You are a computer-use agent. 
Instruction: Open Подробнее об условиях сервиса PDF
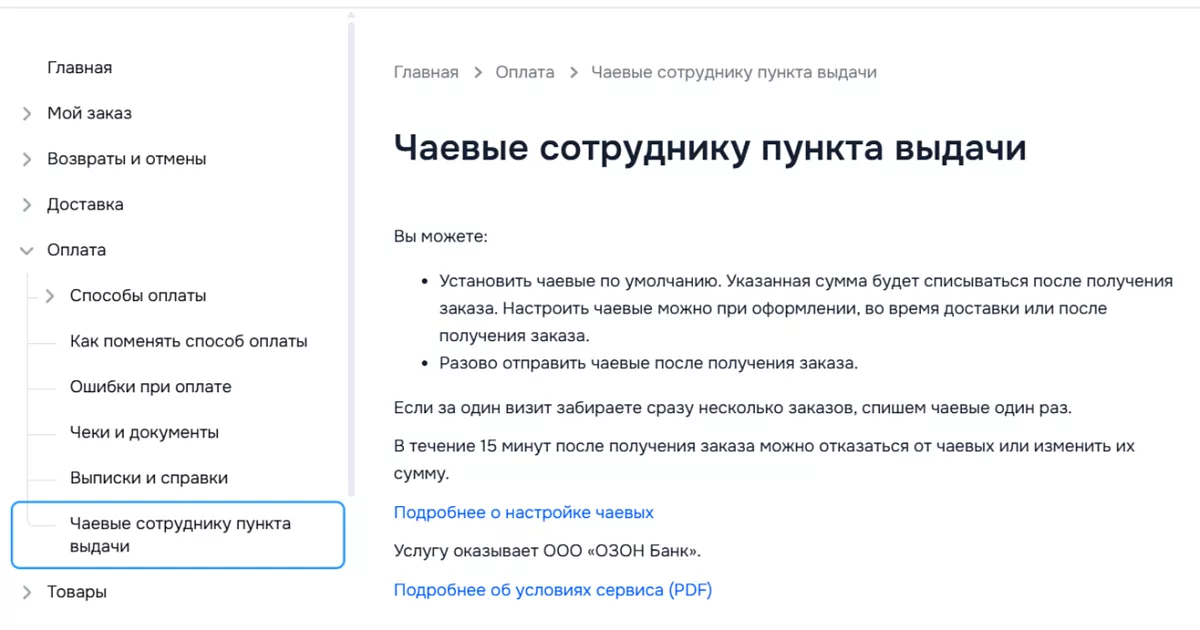click(x=552, y=590)
